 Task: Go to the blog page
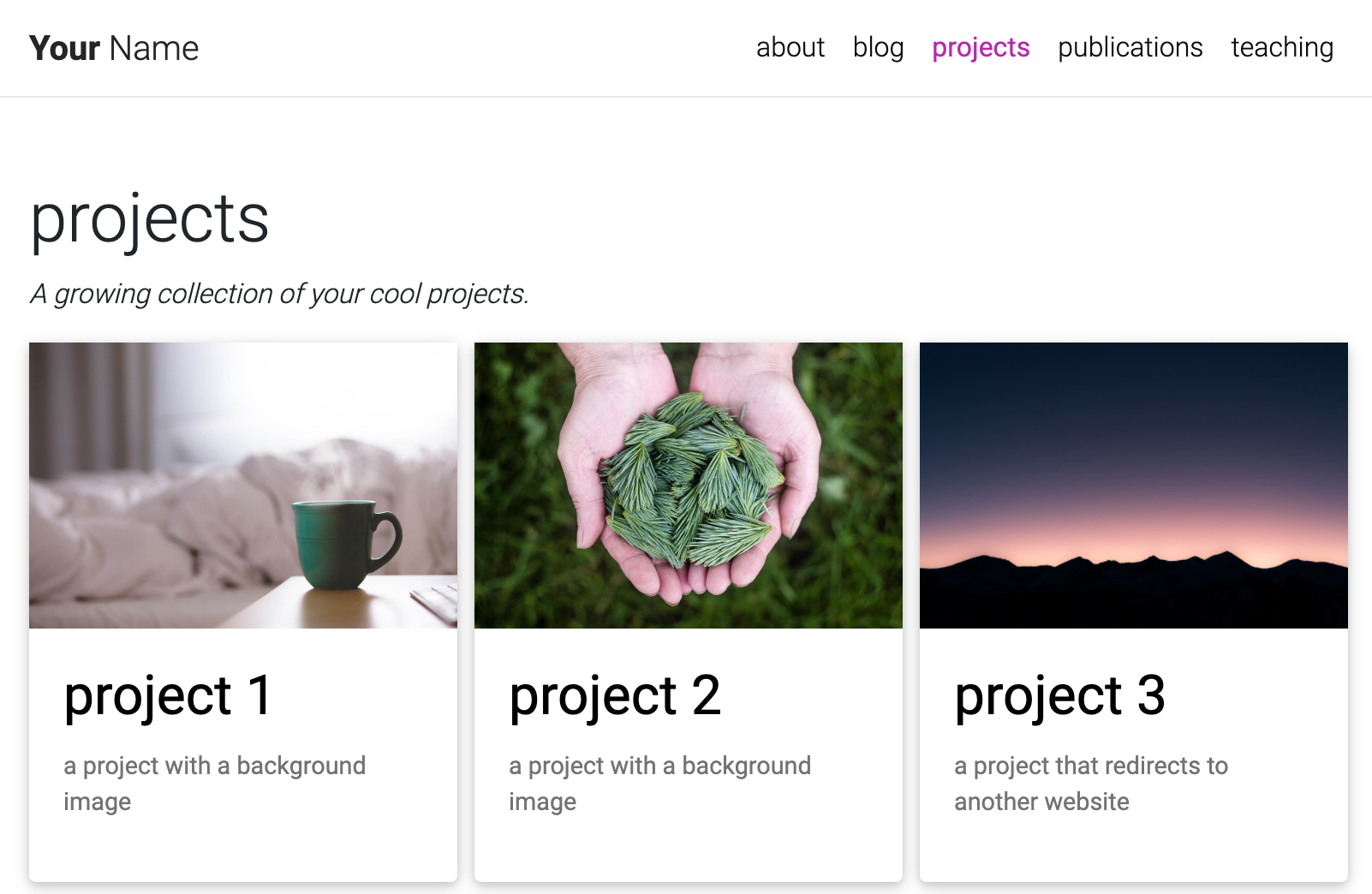(878, 47)
